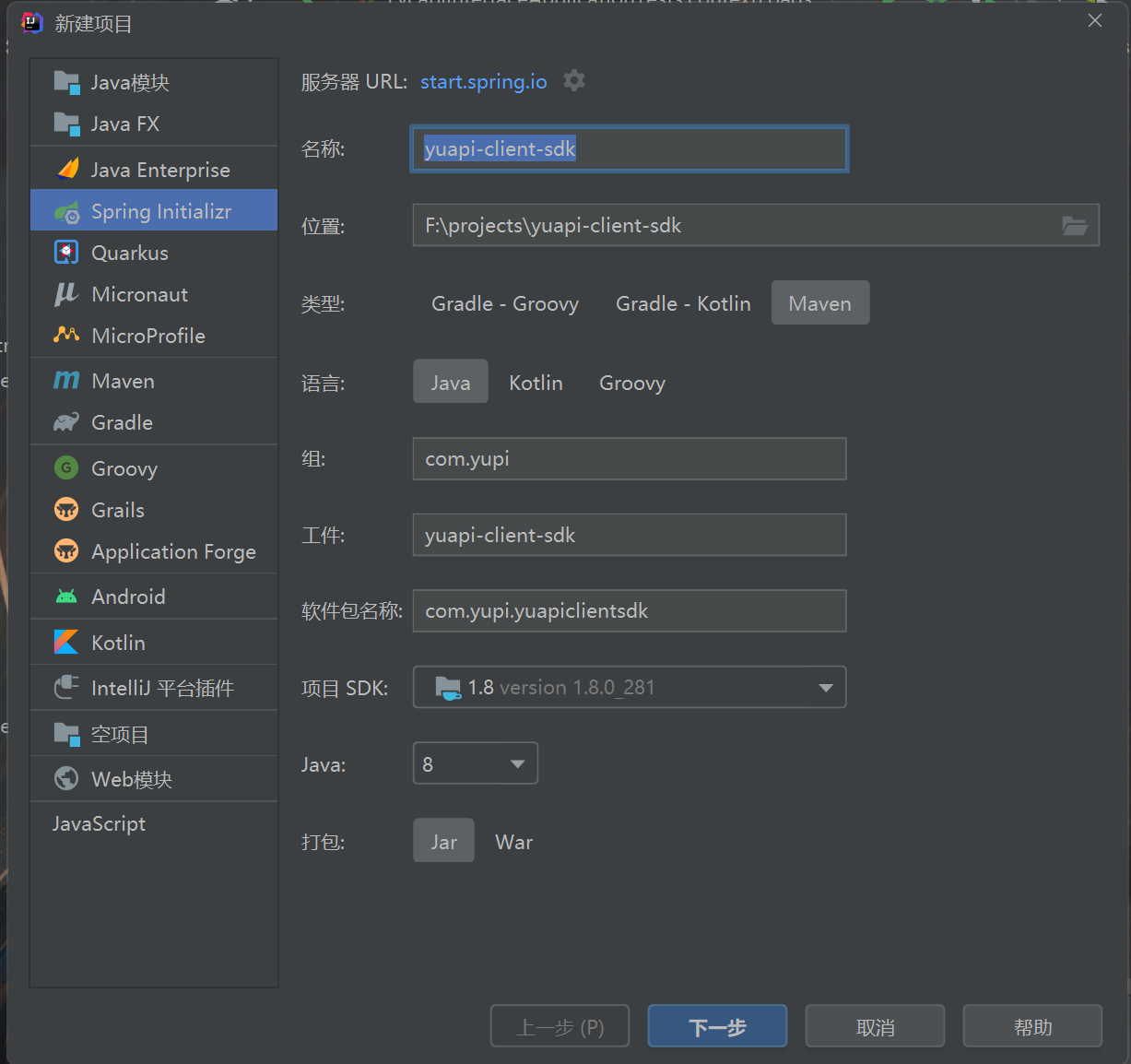Click the Micronaut mu icon
Image resolution: width=1131 pixels, height=1064 pixels.
click(66, 294)
